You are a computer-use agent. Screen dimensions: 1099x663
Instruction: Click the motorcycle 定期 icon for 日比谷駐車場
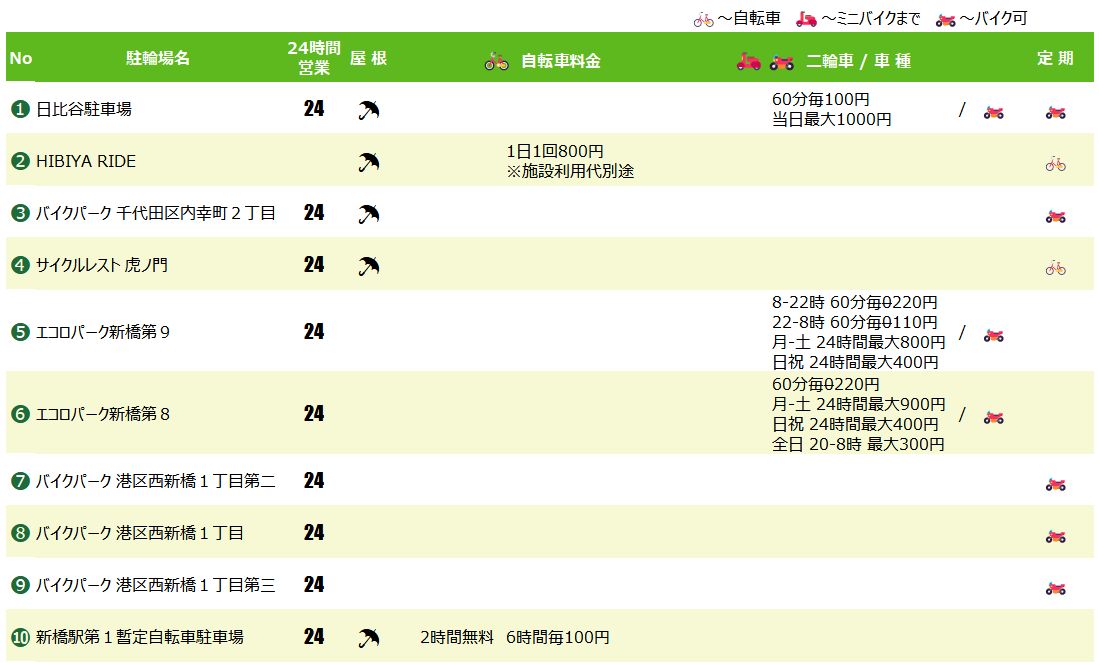(1055, 112)
